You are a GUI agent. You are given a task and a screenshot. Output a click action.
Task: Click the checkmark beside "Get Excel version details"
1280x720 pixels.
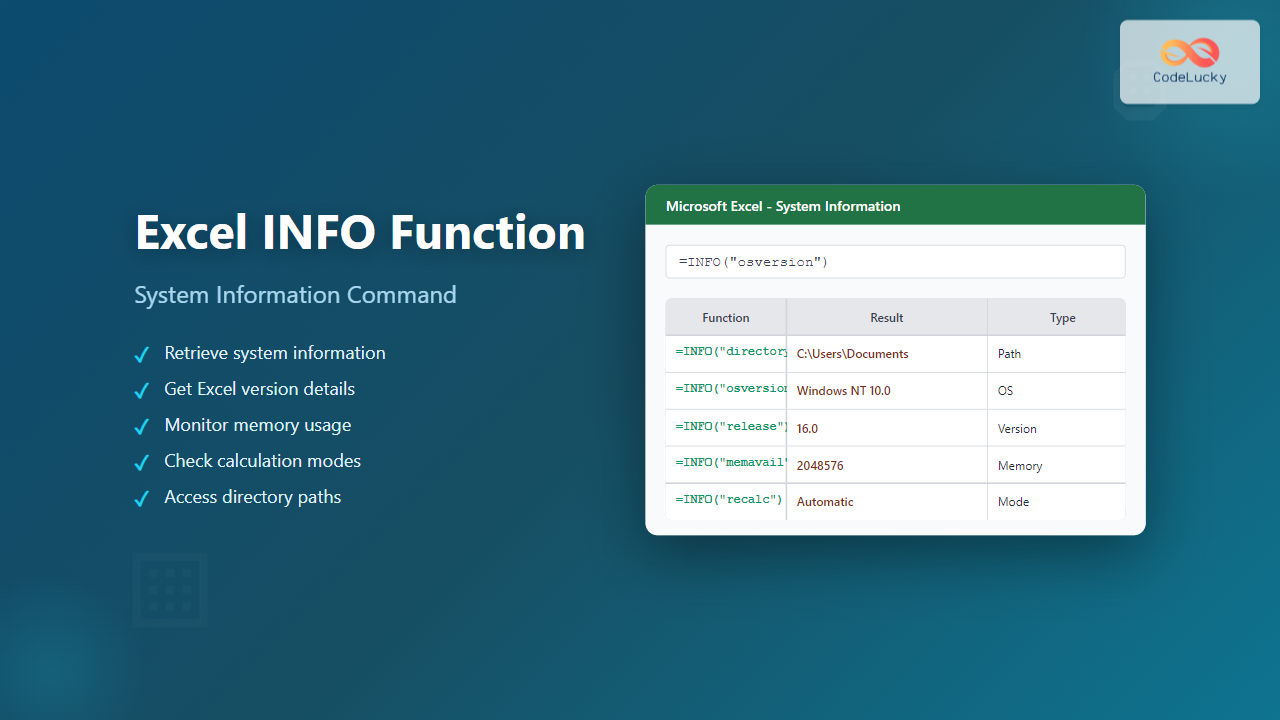tap(141, 390)
